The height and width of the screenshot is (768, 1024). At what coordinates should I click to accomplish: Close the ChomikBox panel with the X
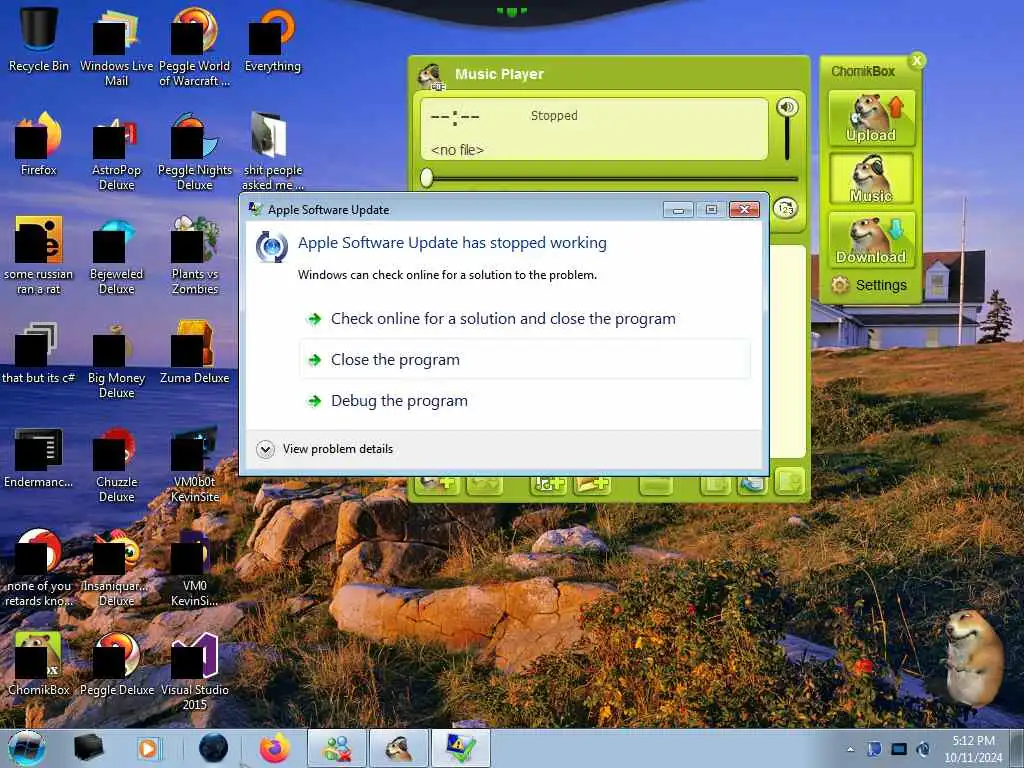pyautogui.click(x=917, y=61)
